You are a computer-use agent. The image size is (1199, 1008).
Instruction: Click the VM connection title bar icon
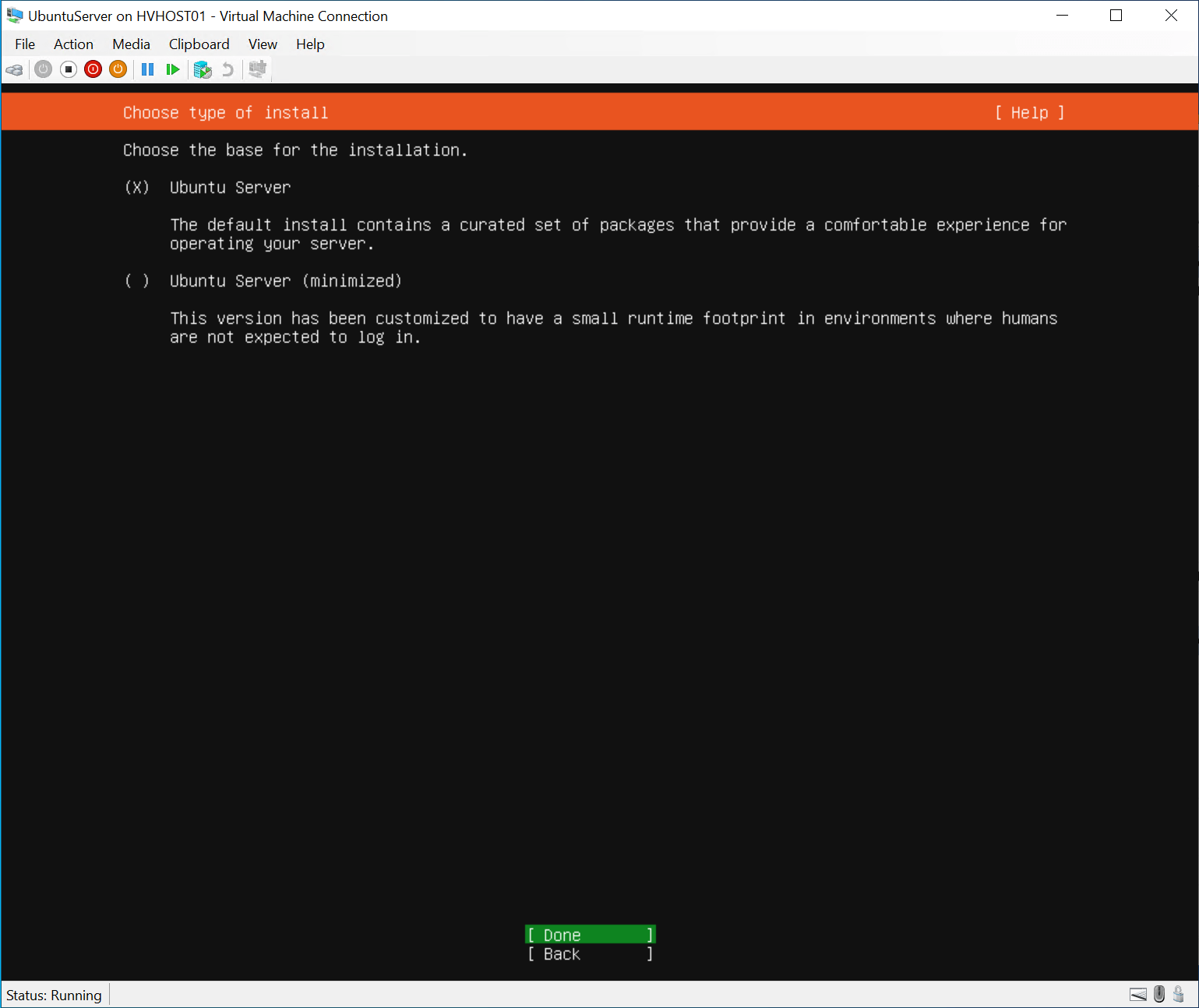click(x=15, y=16)
